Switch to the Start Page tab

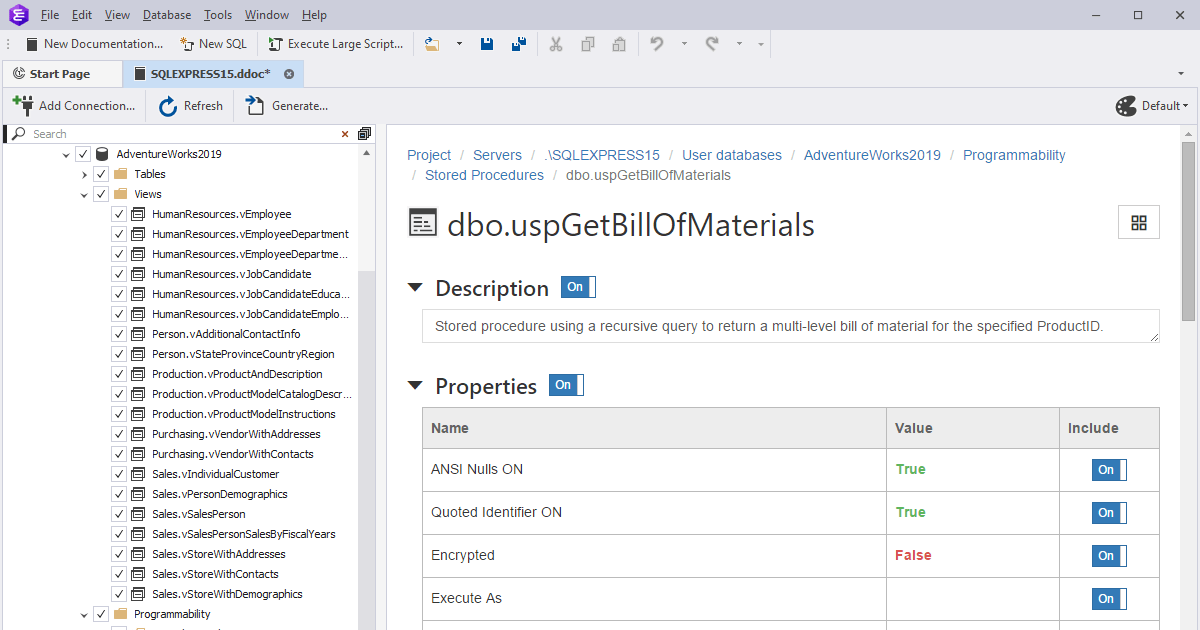[62, 73]
